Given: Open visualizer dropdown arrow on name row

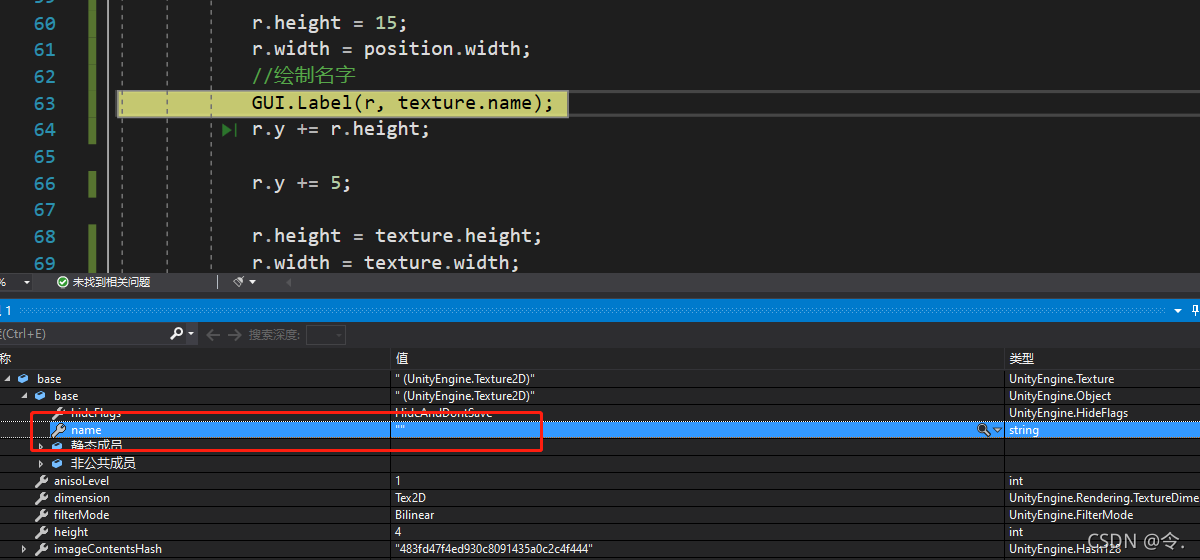Looking at the screenshot, I should (997, 430).
